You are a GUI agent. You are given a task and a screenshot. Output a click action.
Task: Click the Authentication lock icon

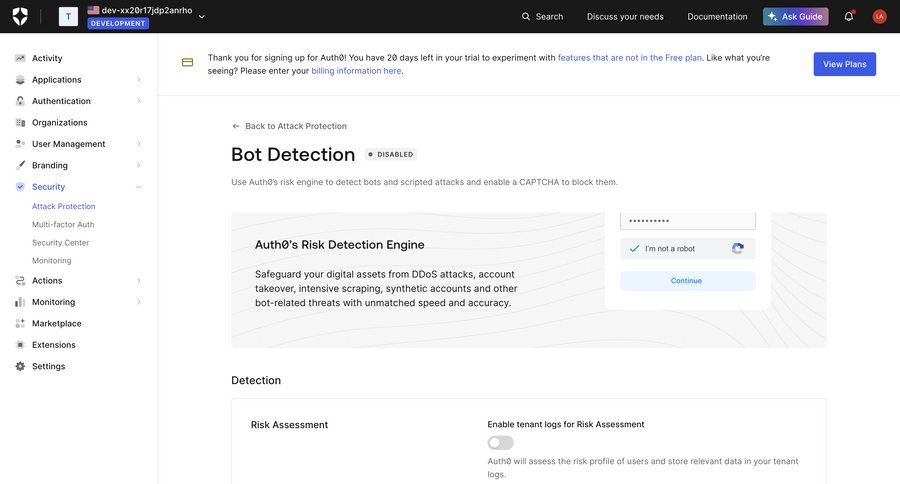20,101
